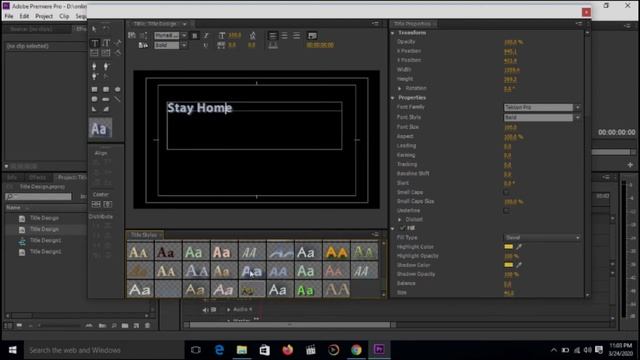640x360 pixels.
Task: Collapse the Transform section
Action: point(393,33)
